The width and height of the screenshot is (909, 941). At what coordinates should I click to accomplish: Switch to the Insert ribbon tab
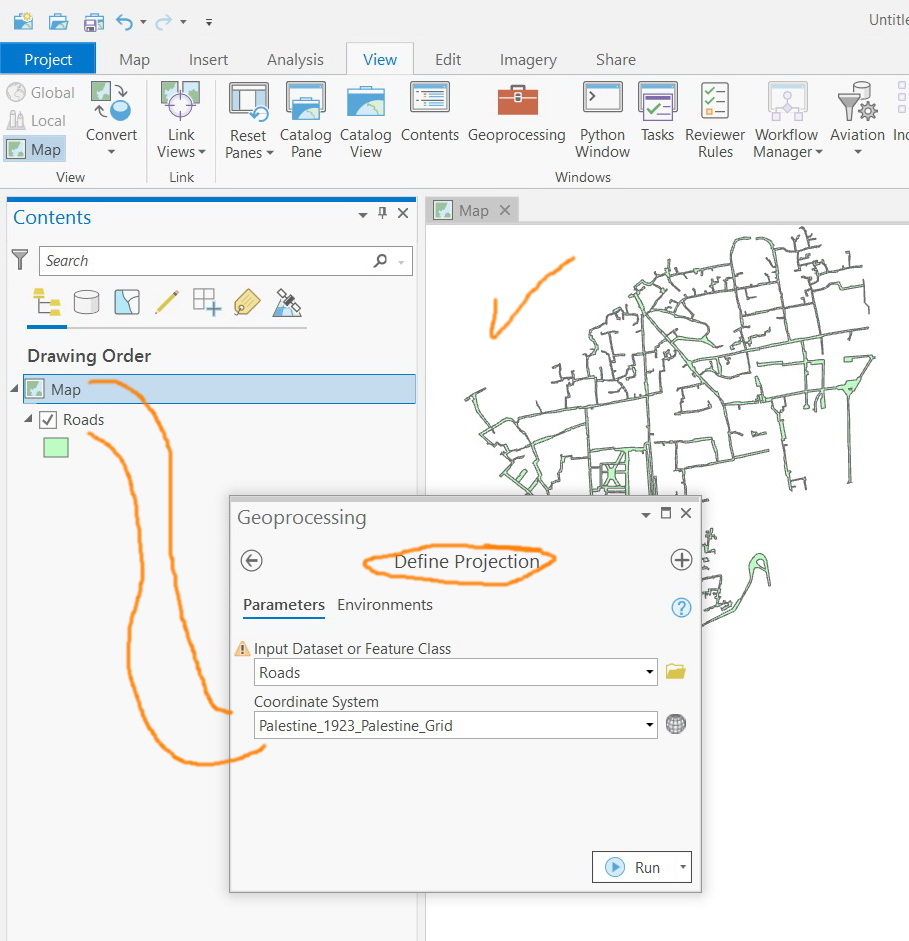(208, 59)
